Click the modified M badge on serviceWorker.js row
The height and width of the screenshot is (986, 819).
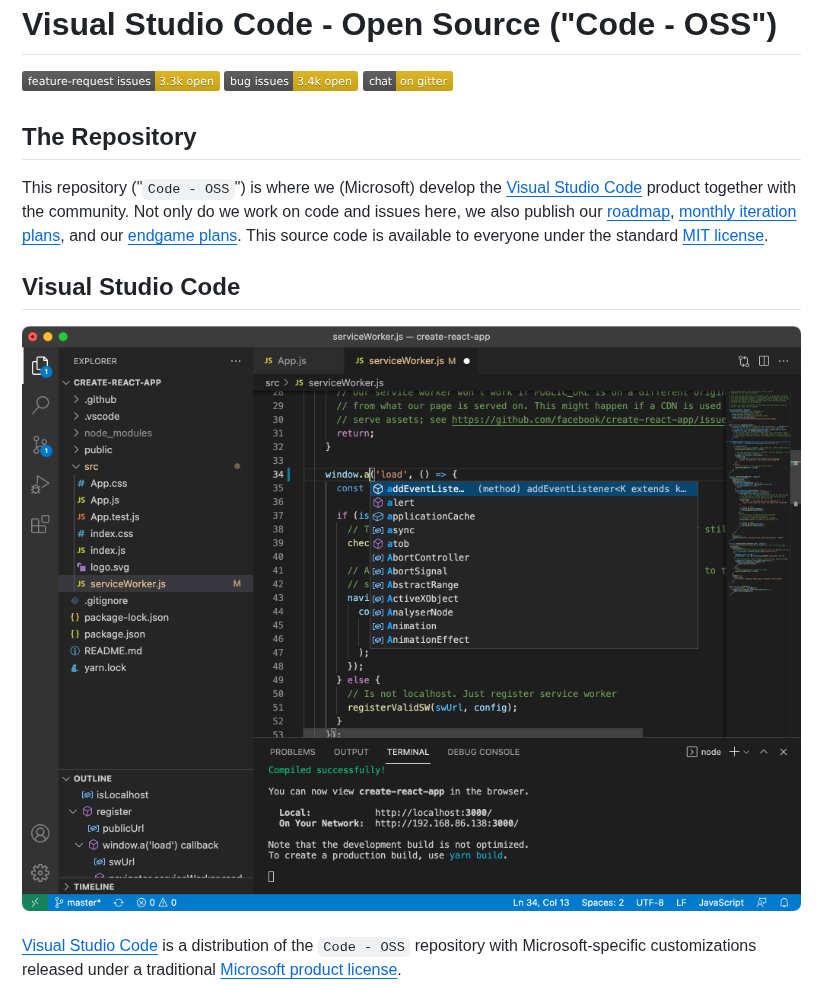point(237,584)
